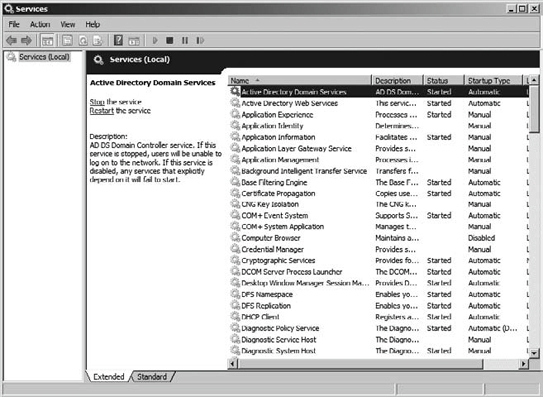Select the Application Information service
The height and width of the screenshot is (397, 543).
(378, 137)
